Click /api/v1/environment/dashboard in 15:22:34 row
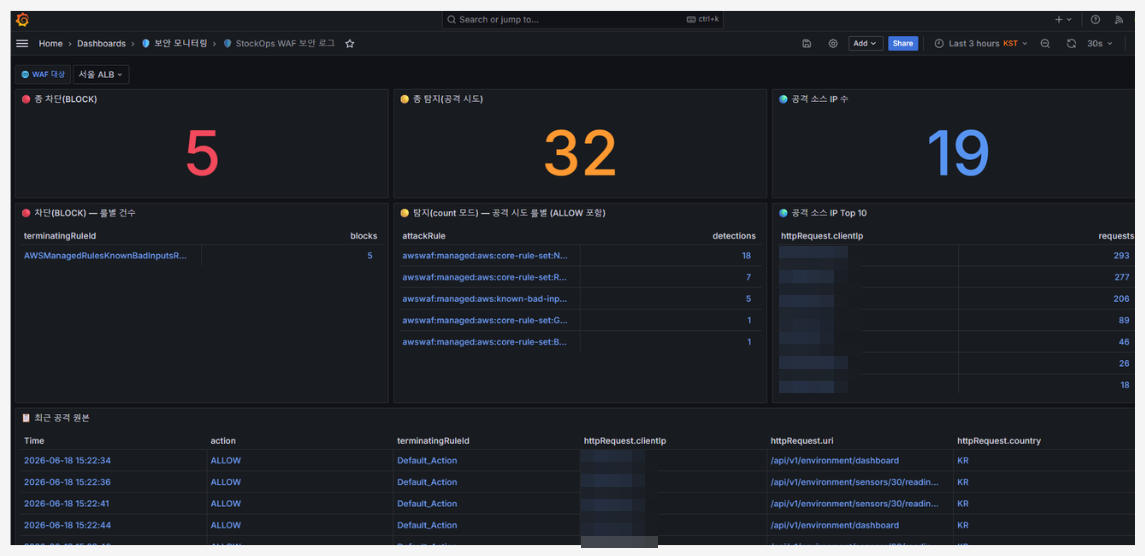1145x556 pixels. click(x=835, y=460)
